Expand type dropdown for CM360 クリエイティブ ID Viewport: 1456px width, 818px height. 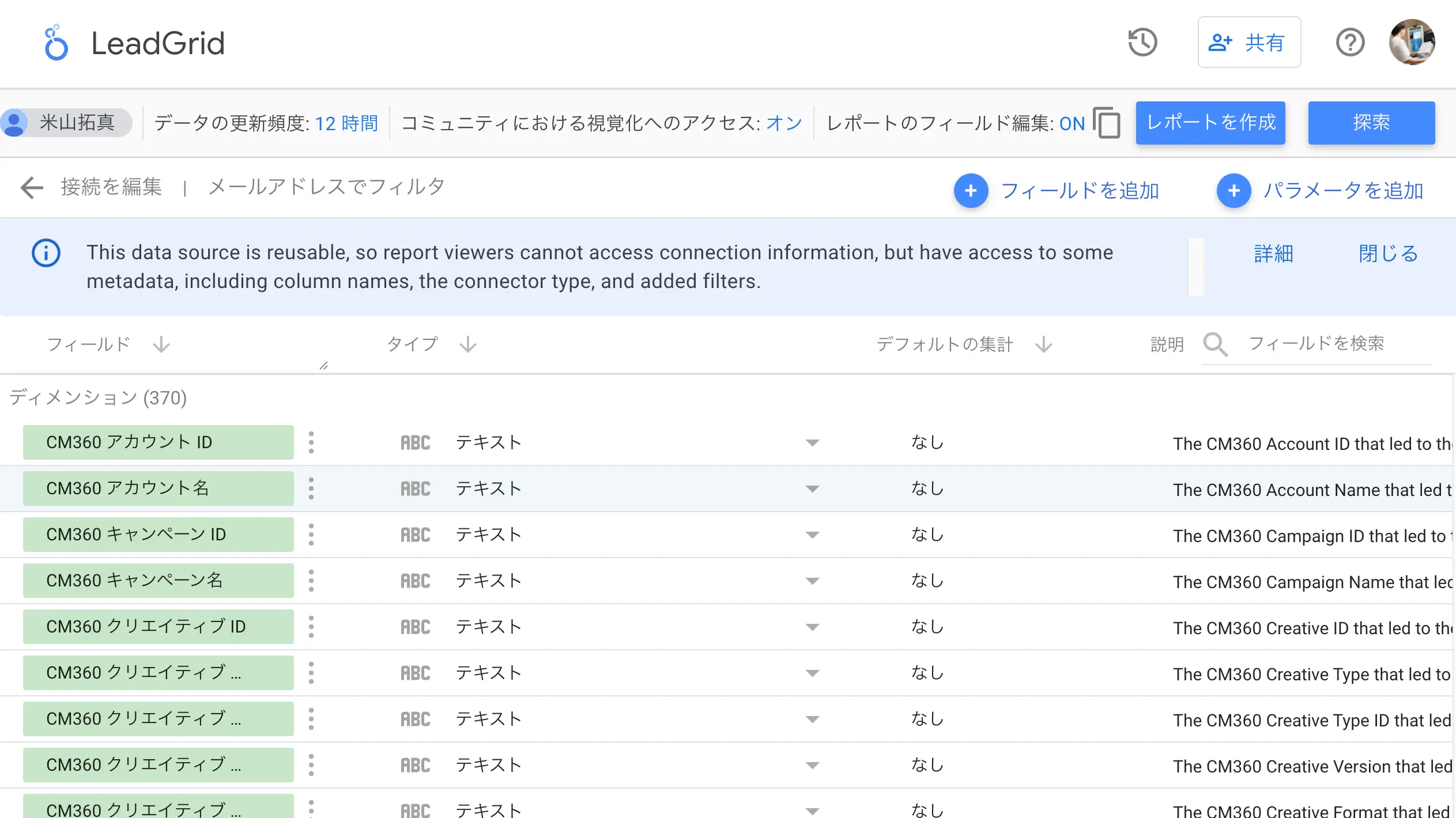pyautogui.click(x=812, y=627)
